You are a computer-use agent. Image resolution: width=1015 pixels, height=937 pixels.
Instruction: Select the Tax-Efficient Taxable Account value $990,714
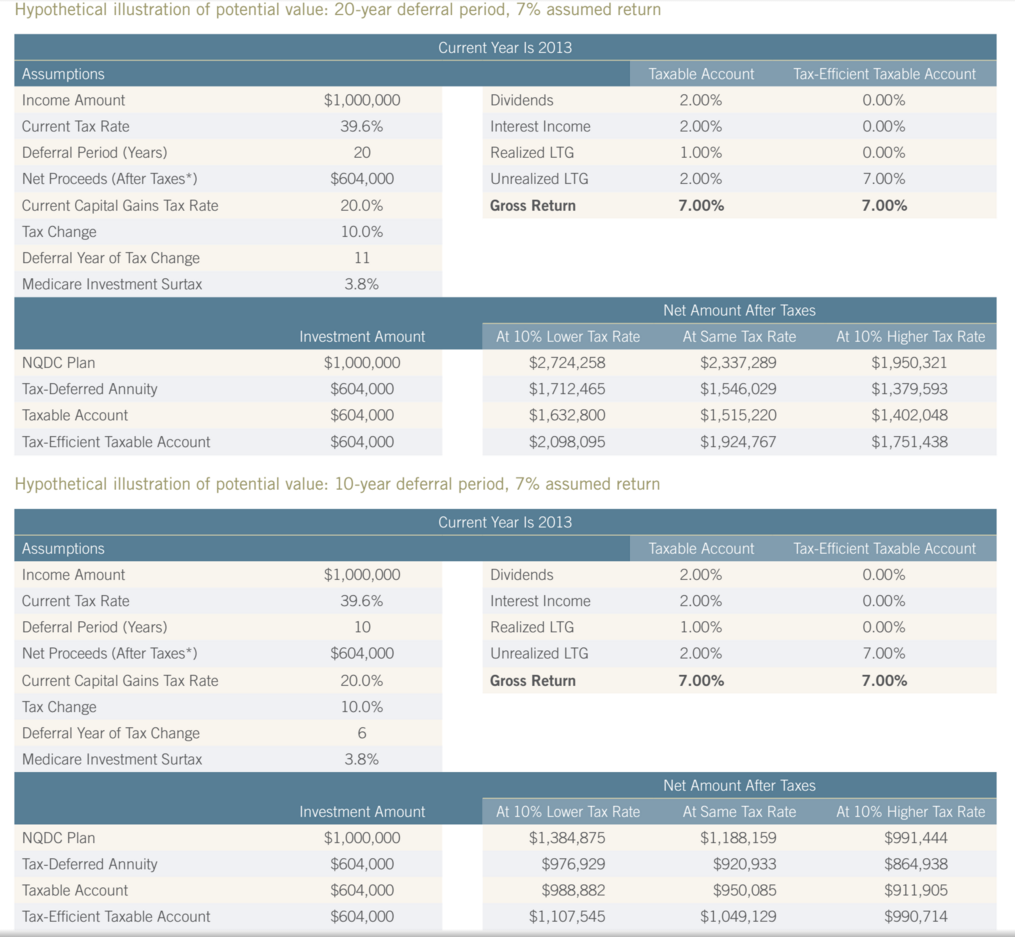point(916,916)
